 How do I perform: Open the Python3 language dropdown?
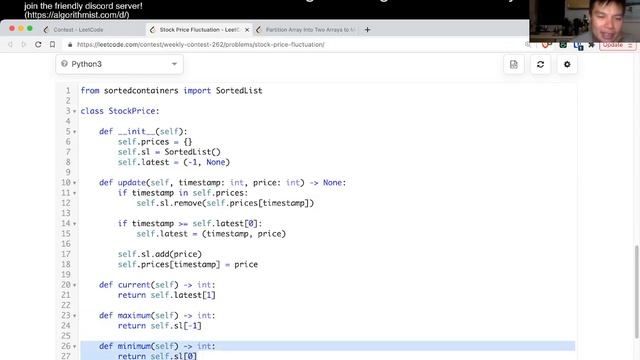coord(119,64)
